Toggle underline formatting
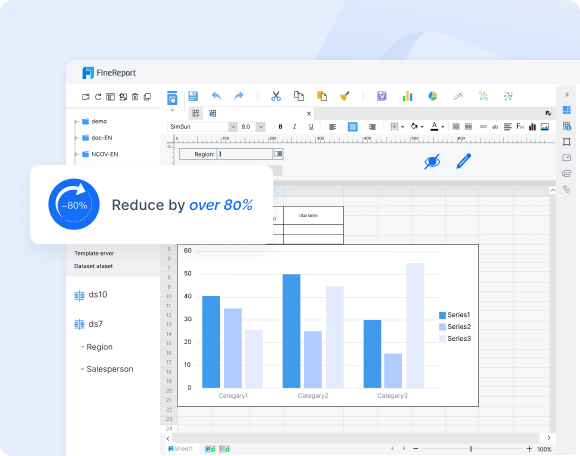The height and width of the screenshot is (456, 580). click(311, 127)
